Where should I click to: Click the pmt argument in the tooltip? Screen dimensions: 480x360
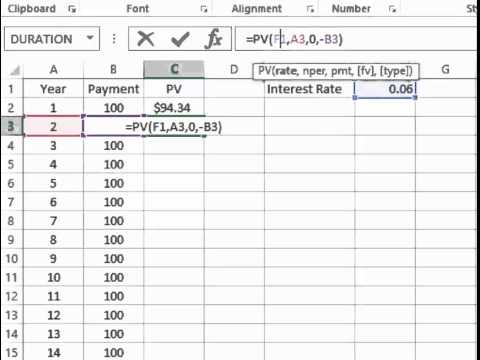click(342, 71)
